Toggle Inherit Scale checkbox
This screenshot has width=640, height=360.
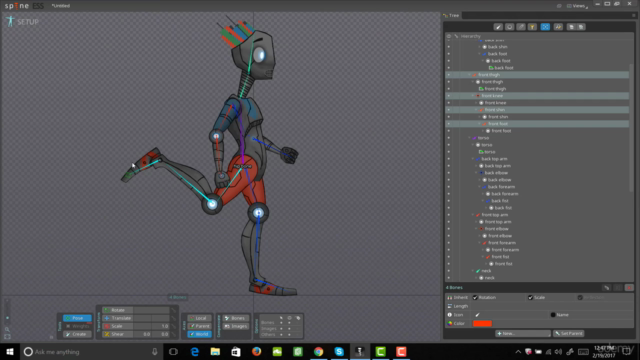click(x=531, y=298)
